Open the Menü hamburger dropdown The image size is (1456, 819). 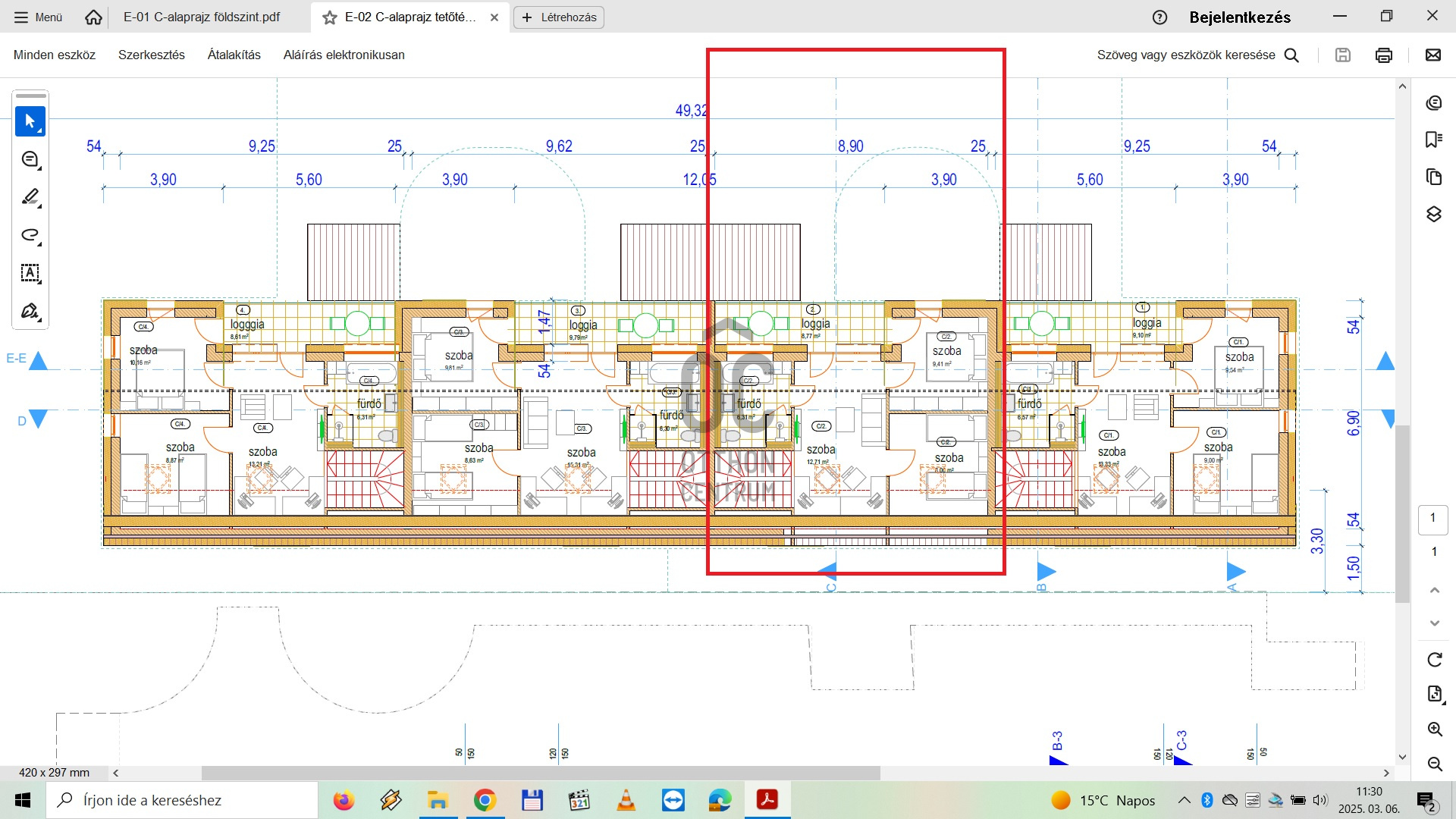click(x=38, y=17)
